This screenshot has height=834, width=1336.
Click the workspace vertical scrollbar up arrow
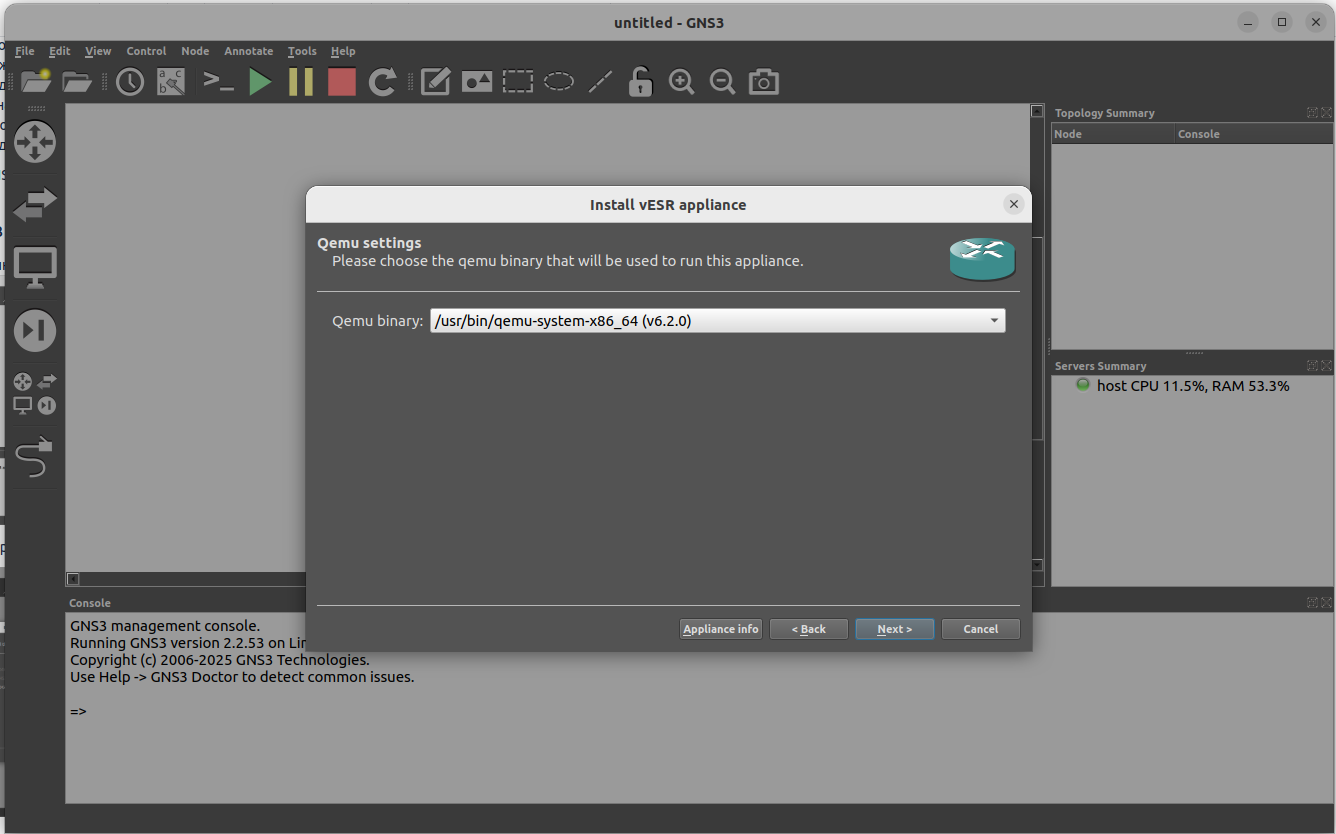click(1037, 111)
